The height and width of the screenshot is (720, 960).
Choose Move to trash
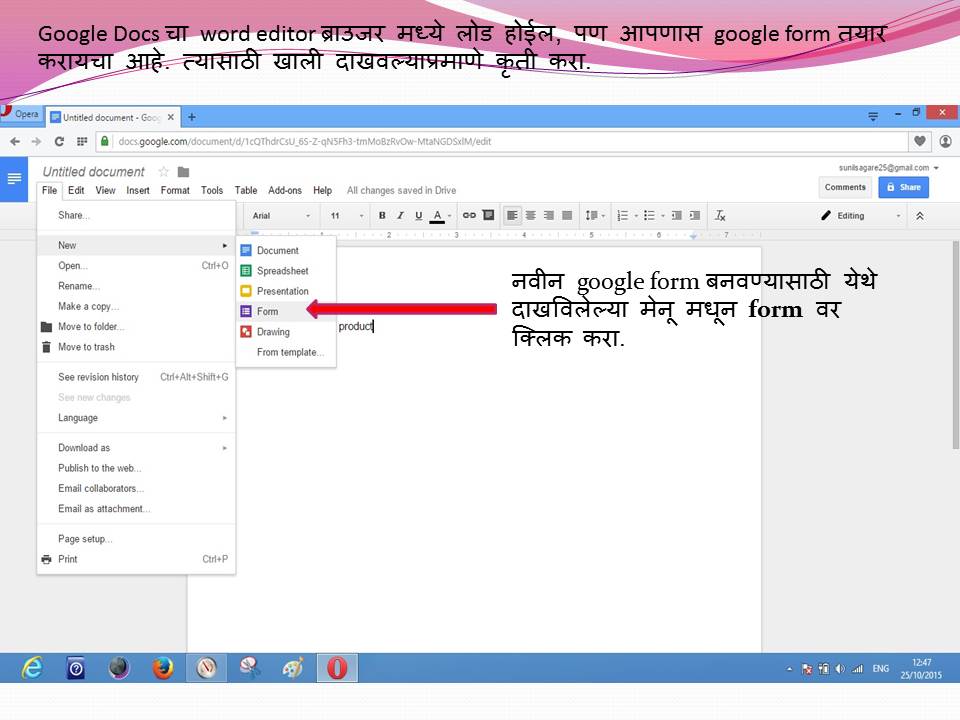(137, 347)
